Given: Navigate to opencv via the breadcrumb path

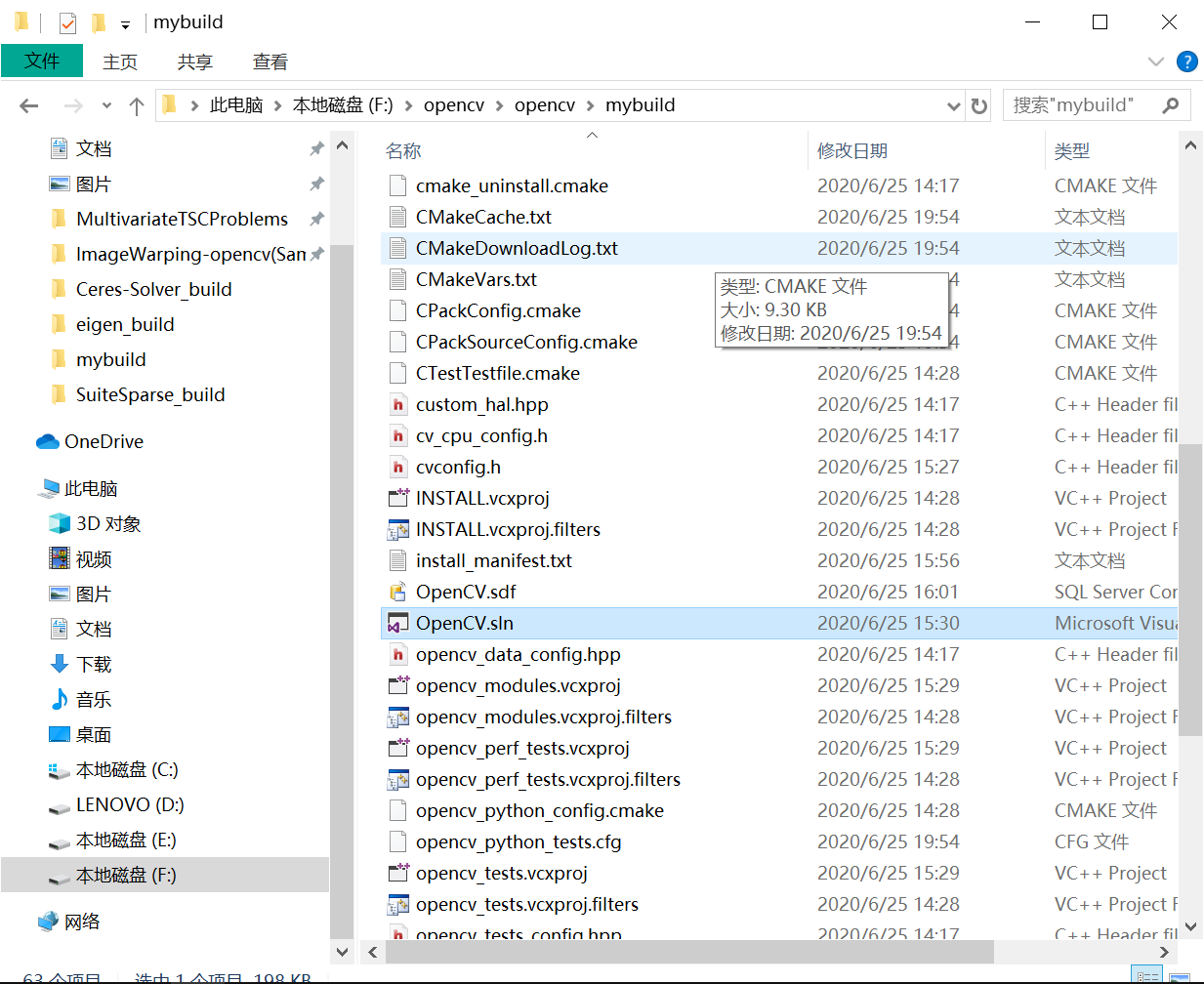Looking at the screenshot, I should [453, 104].
